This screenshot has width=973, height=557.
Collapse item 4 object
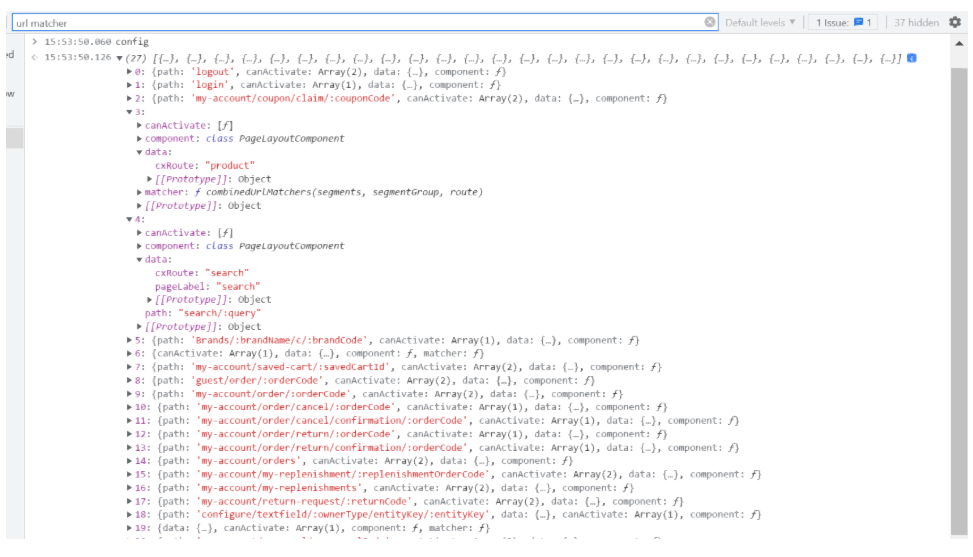(x=129, y=220)
